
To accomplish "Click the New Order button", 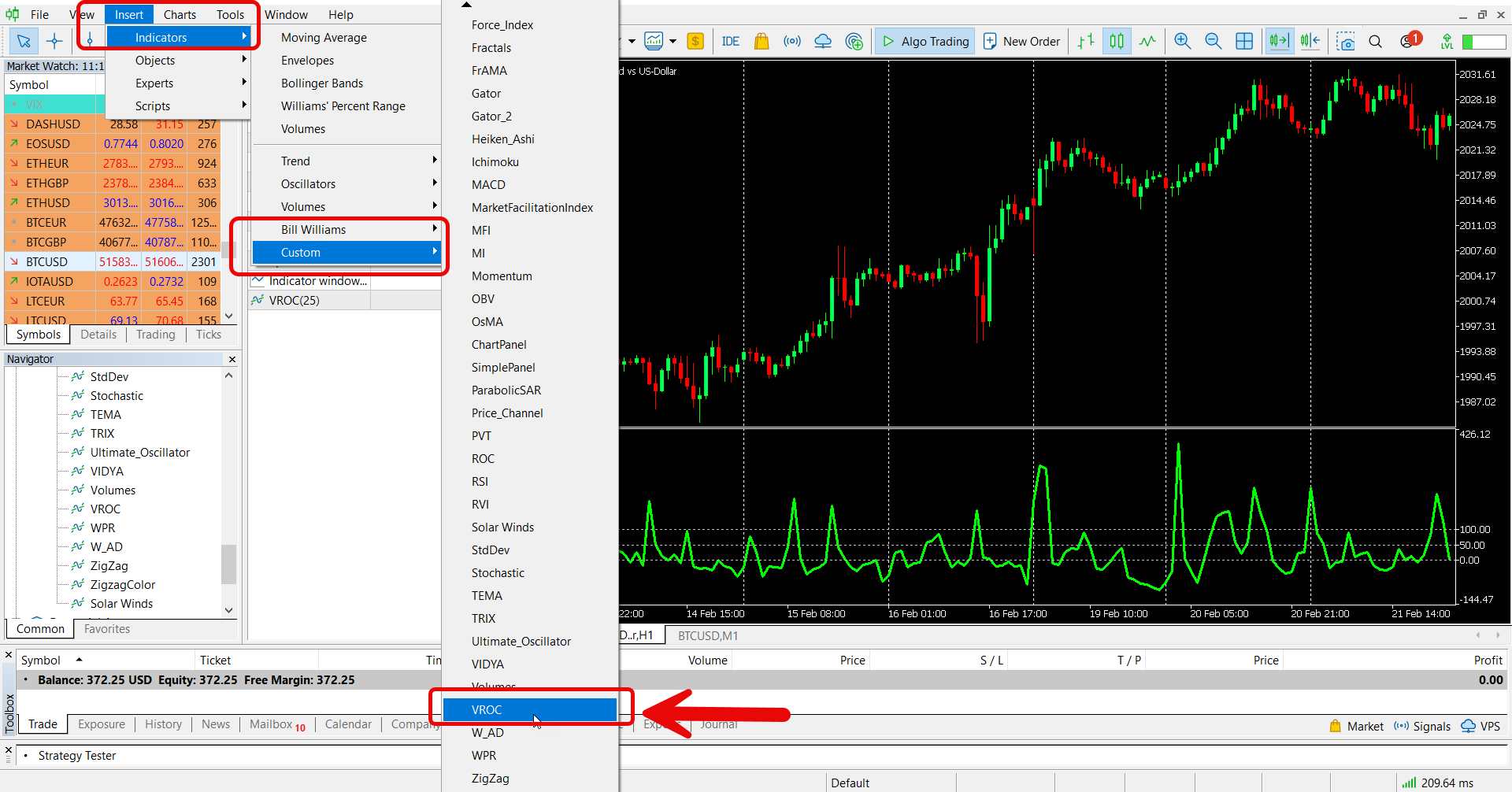I will 1021,41.
